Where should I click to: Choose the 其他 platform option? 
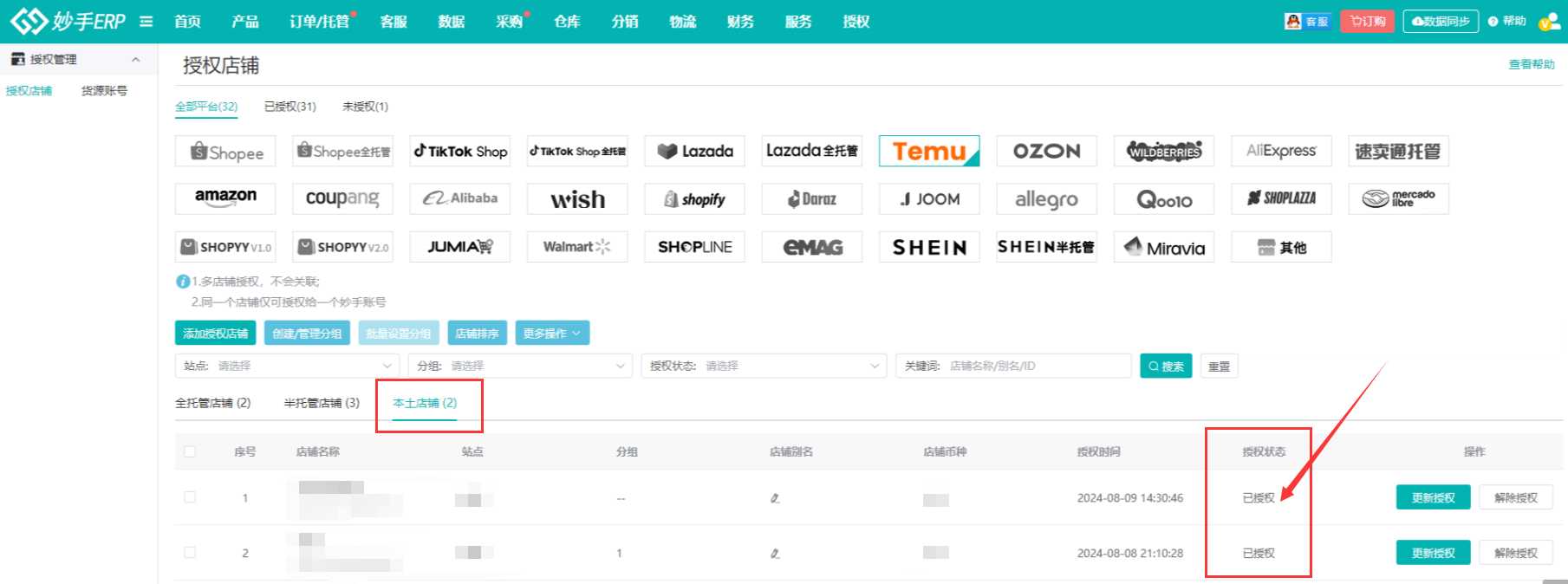coord(1282,247)
